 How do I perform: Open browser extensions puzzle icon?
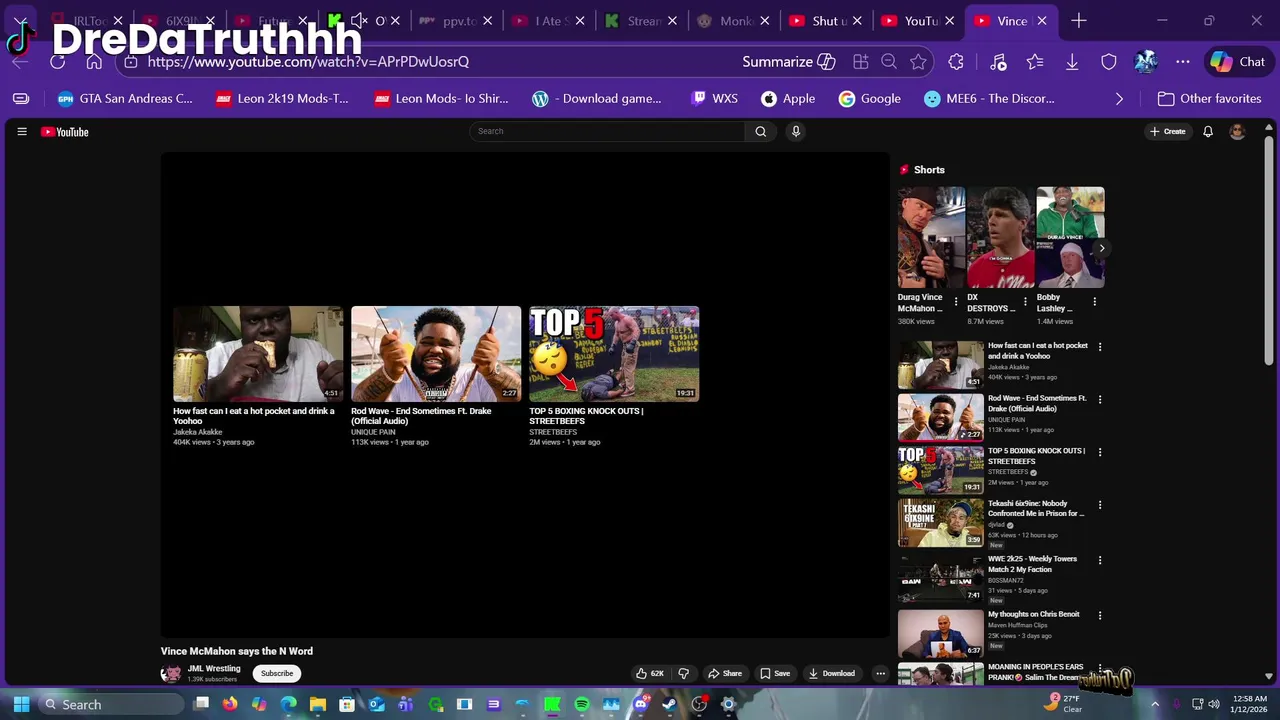(x=956, y=61)
